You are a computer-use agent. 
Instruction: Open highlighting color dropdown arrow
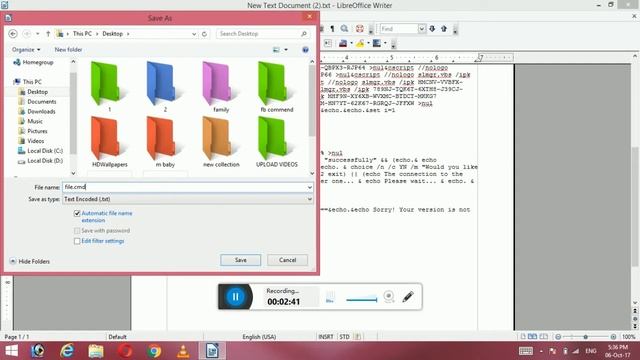[x=368, y=43]
